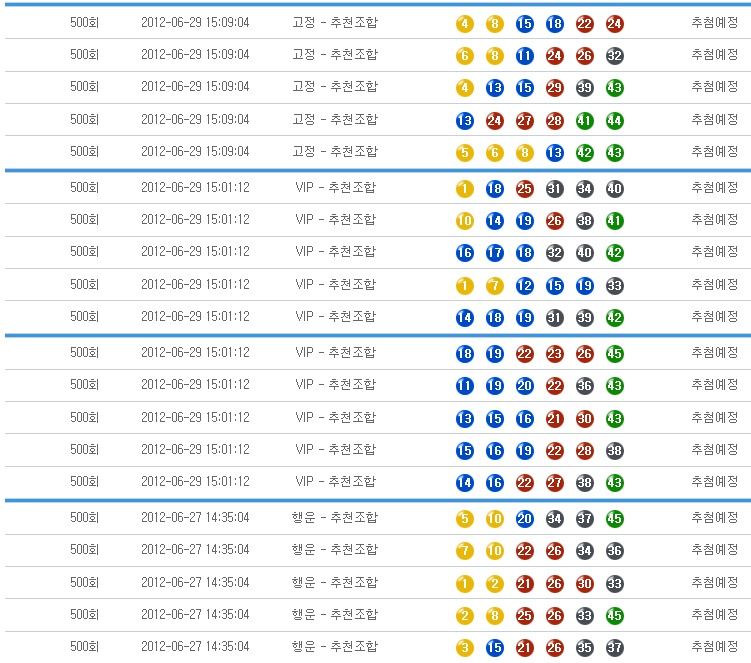The image size is (751, 663).
Task: Select 행운 - 추천조합 in the row with ball 3
Action: [335, 647]
